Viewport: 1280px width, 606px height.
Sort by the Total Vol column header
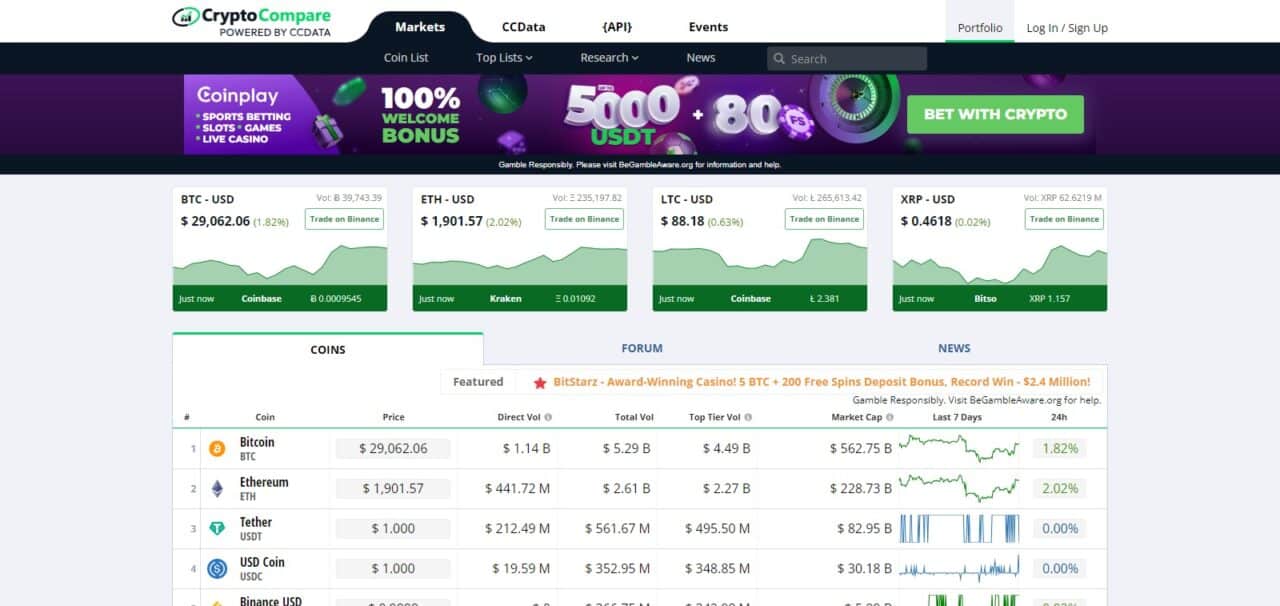tap(634, 417)
